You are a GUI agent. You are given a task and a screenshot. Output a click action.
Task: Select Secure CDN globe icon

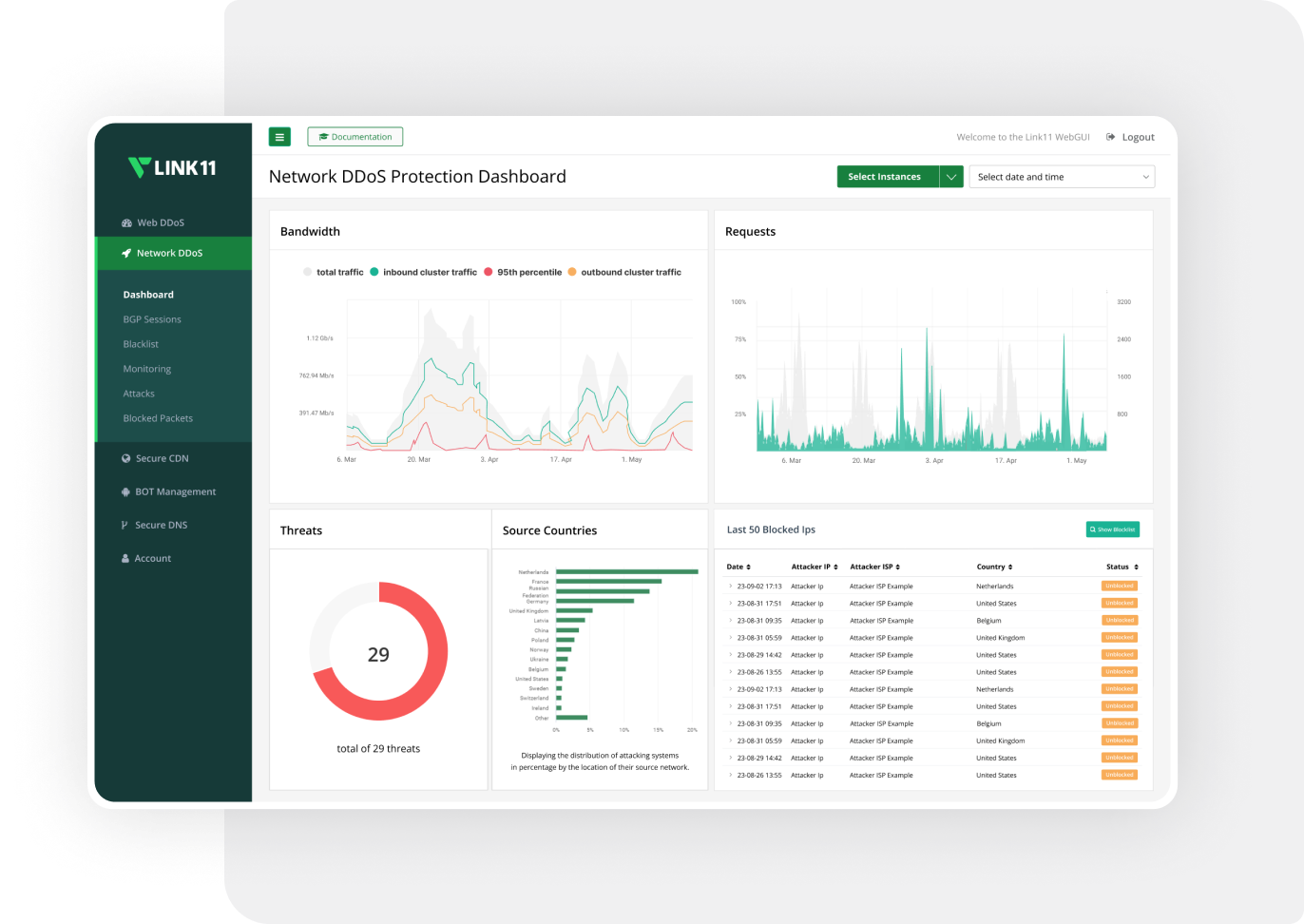pyautogui.click(x=125, y=458)
